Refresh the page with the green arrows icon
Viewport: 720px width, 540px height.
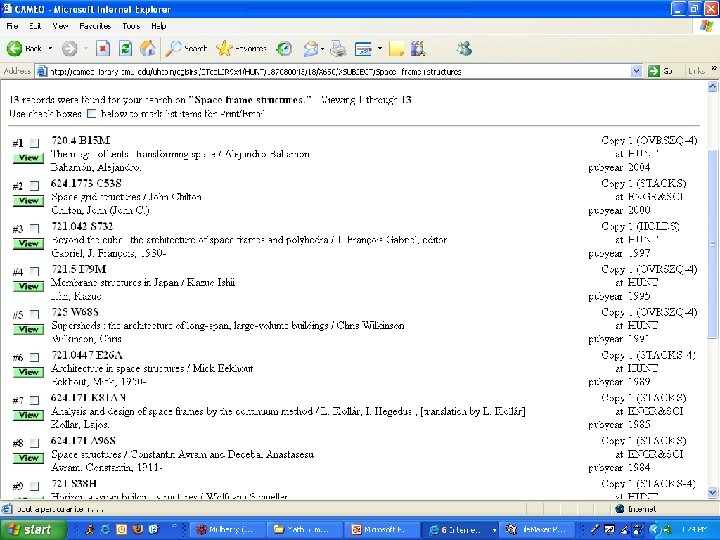[x=125, y=48]
